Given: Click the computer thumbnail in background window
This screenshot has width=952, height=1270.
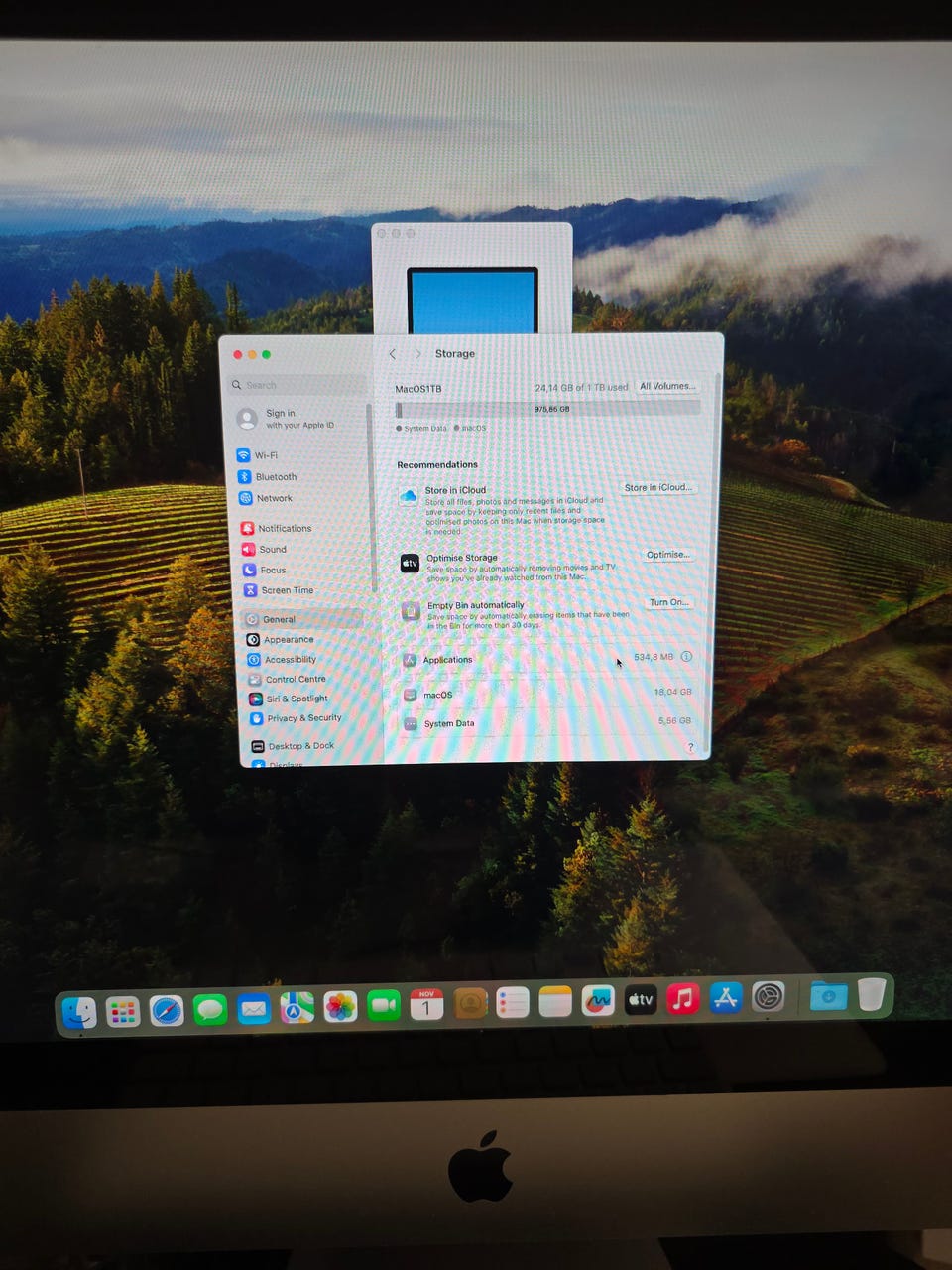Looking at the screenshot, I should (x=472, y=300).
